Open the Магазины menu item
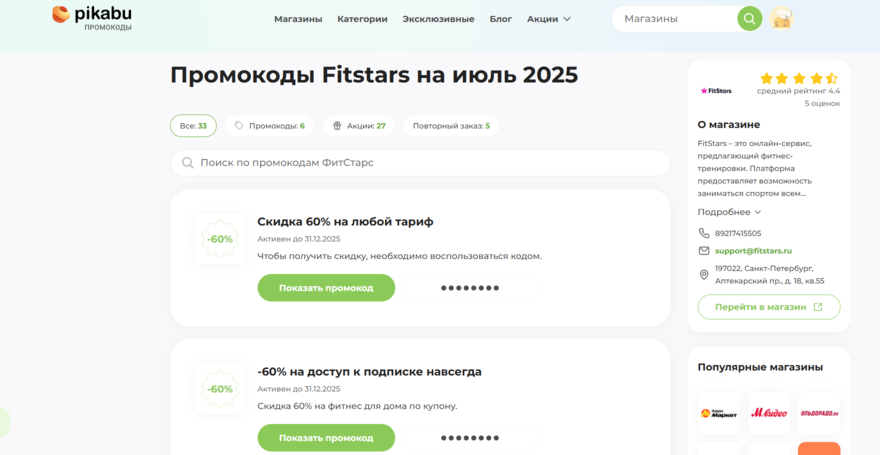Screen dimensions: 880x455 (298, 19)
